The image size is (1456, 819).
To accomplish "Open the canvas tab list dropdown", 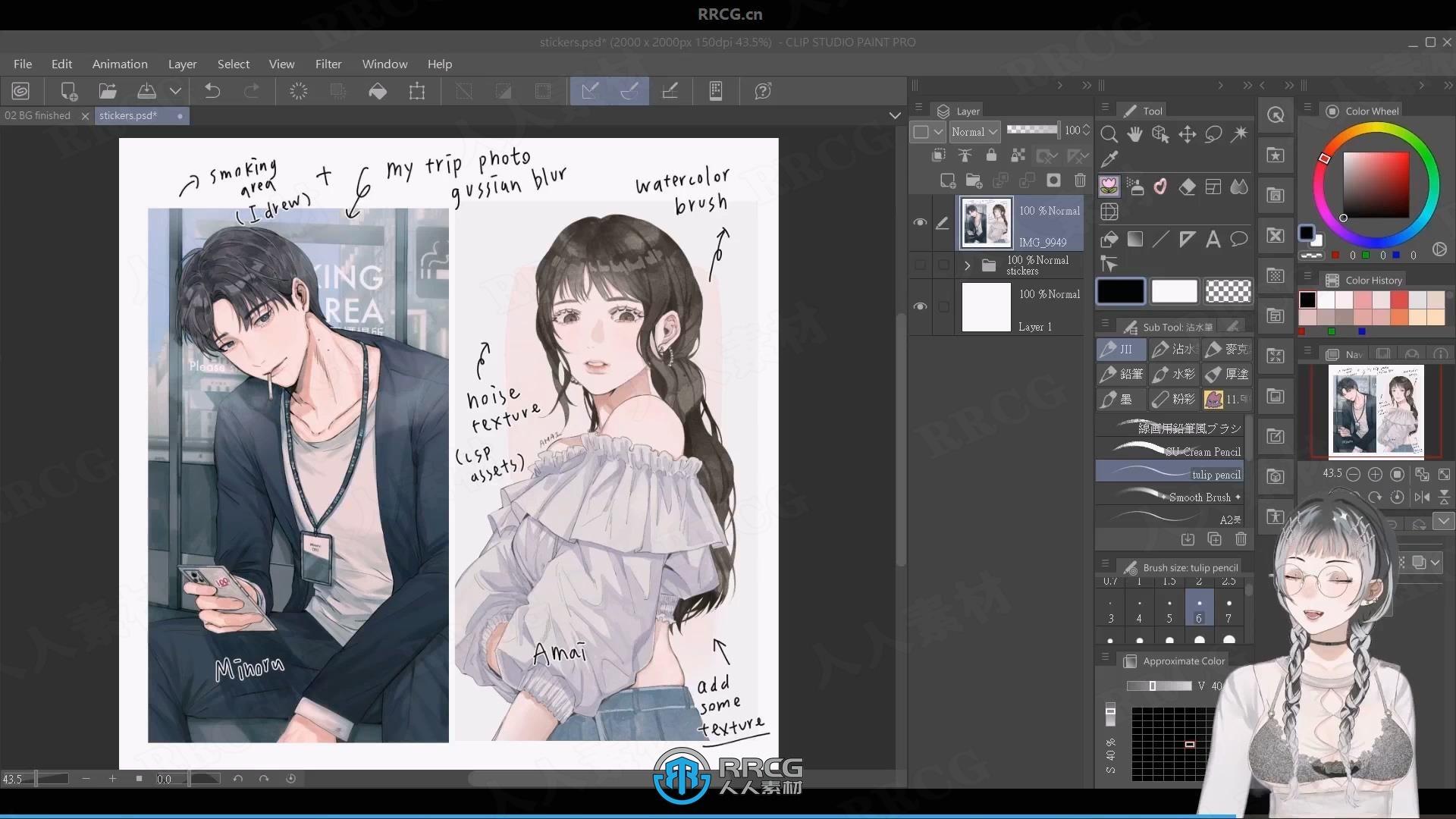I will click(895, 115).
